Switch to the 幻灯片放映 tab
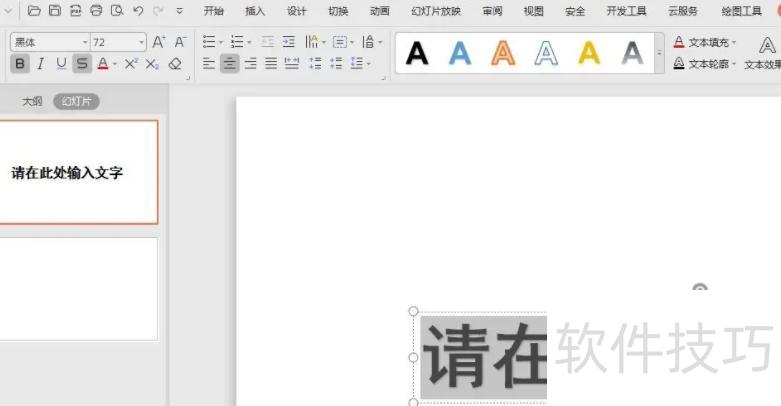The width and height of the screenshot is (781, 406). click(x=436, y=11)
